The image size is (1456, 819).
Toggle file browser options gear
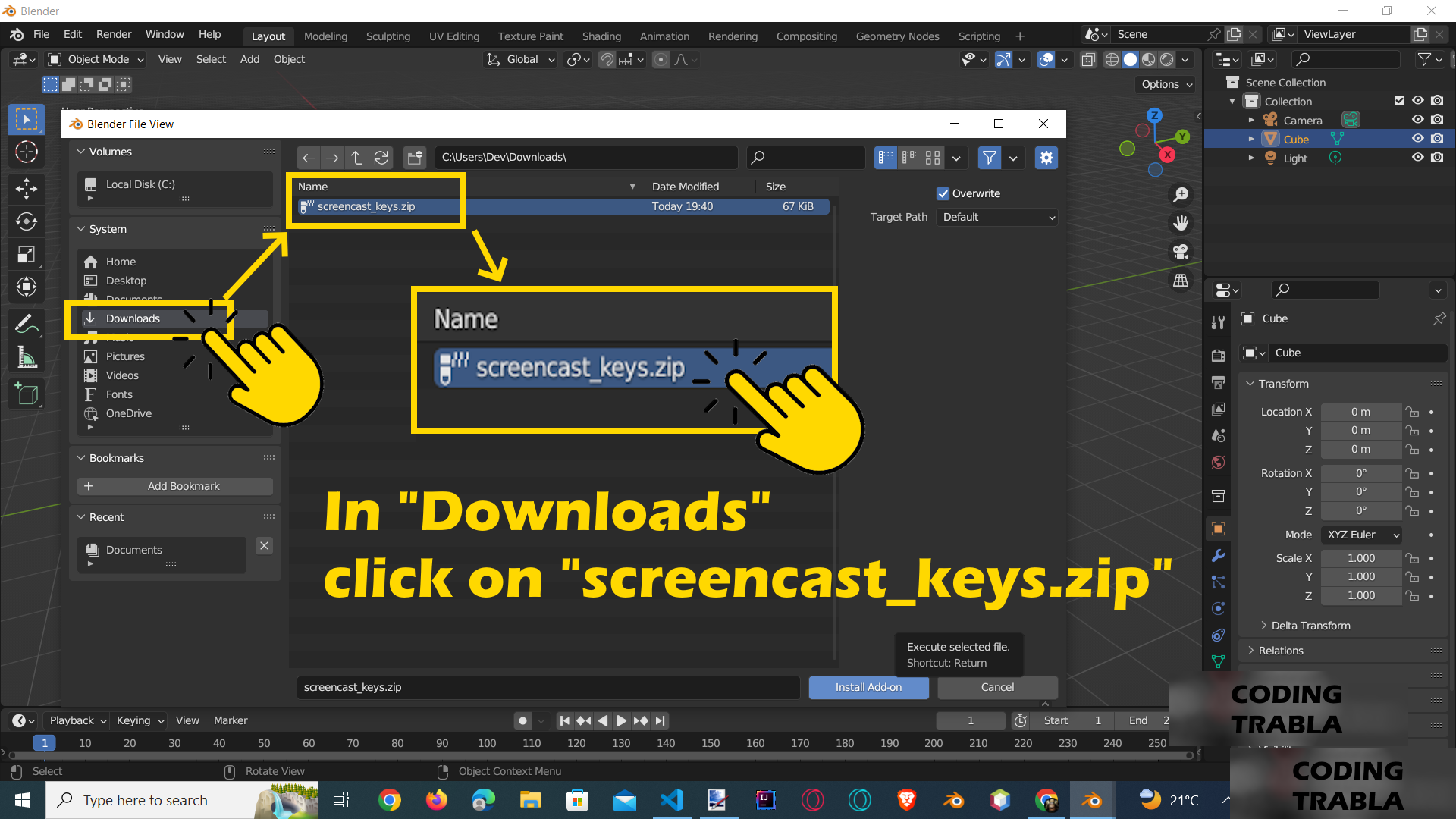(x=1046, y=158)
